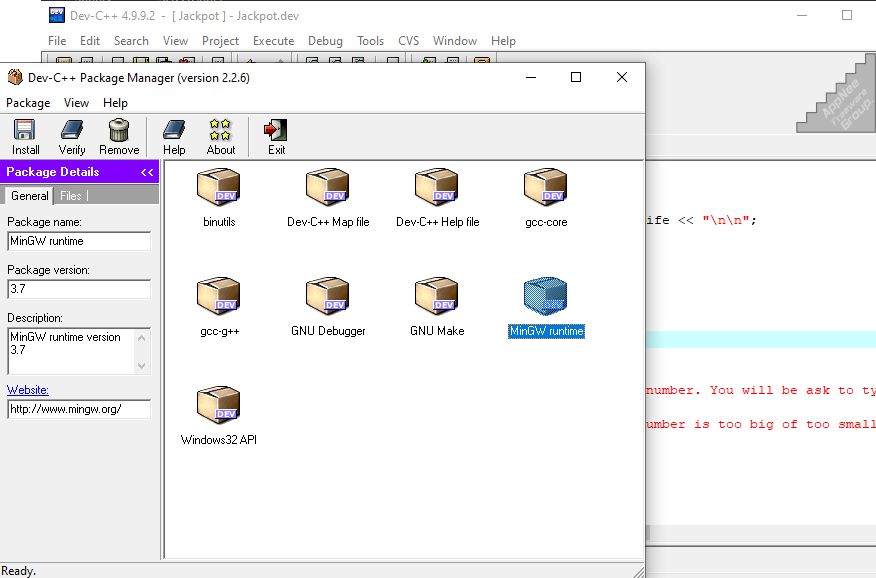
Task: Select the gcc-core package icon
Action: [x=546, y=187]
